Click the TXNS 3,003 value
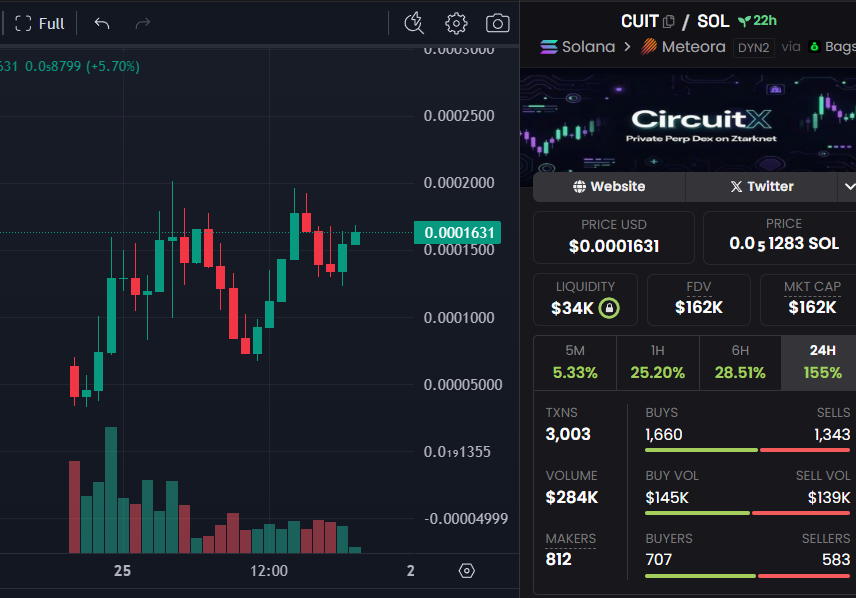The height and width of the screenshot is (598, 856). pyautogui.click(x=568, y=434)
